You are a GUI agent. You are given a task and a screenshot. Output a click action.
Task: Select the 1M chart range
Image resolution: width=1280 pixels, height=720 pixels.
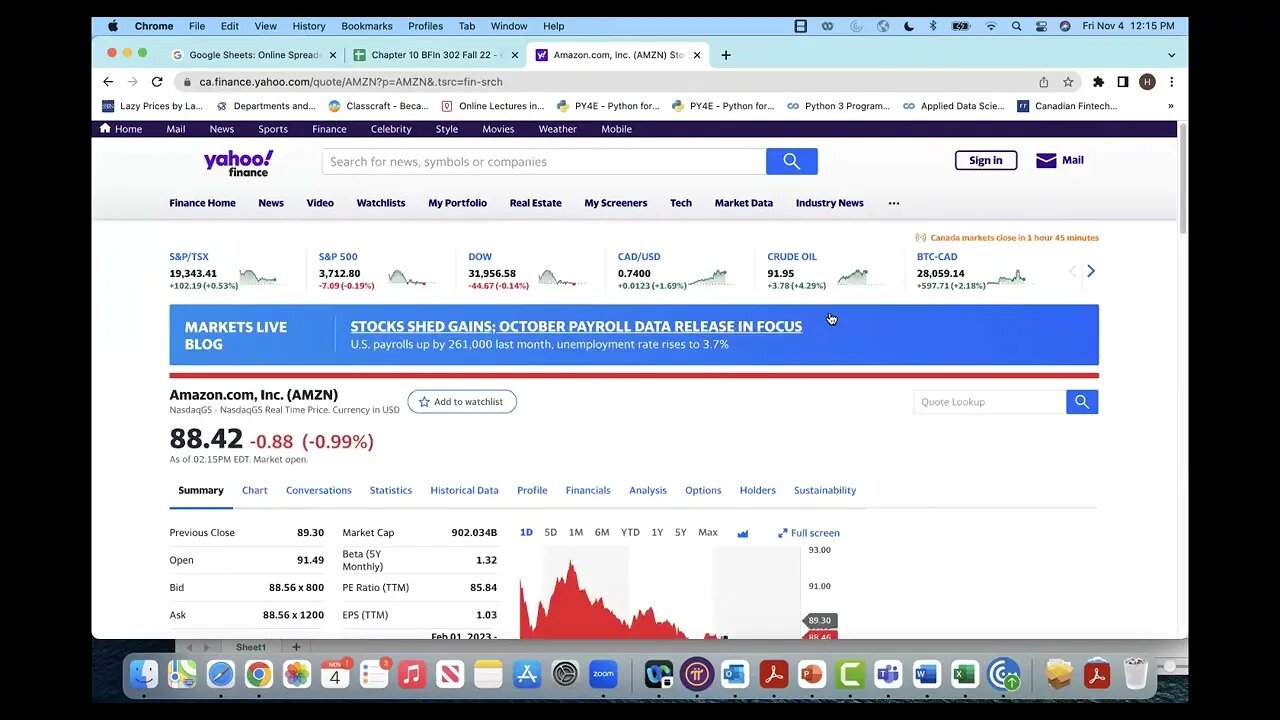pos(576,533)
